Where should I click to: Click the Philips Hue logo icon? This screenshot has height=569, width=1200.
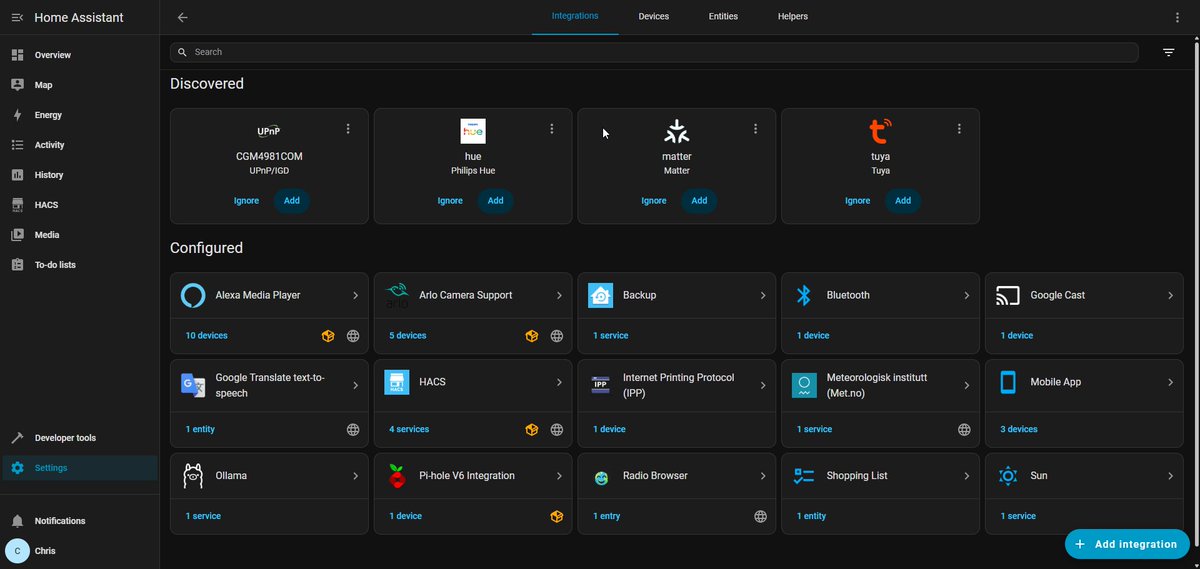[x=473, y=131]
